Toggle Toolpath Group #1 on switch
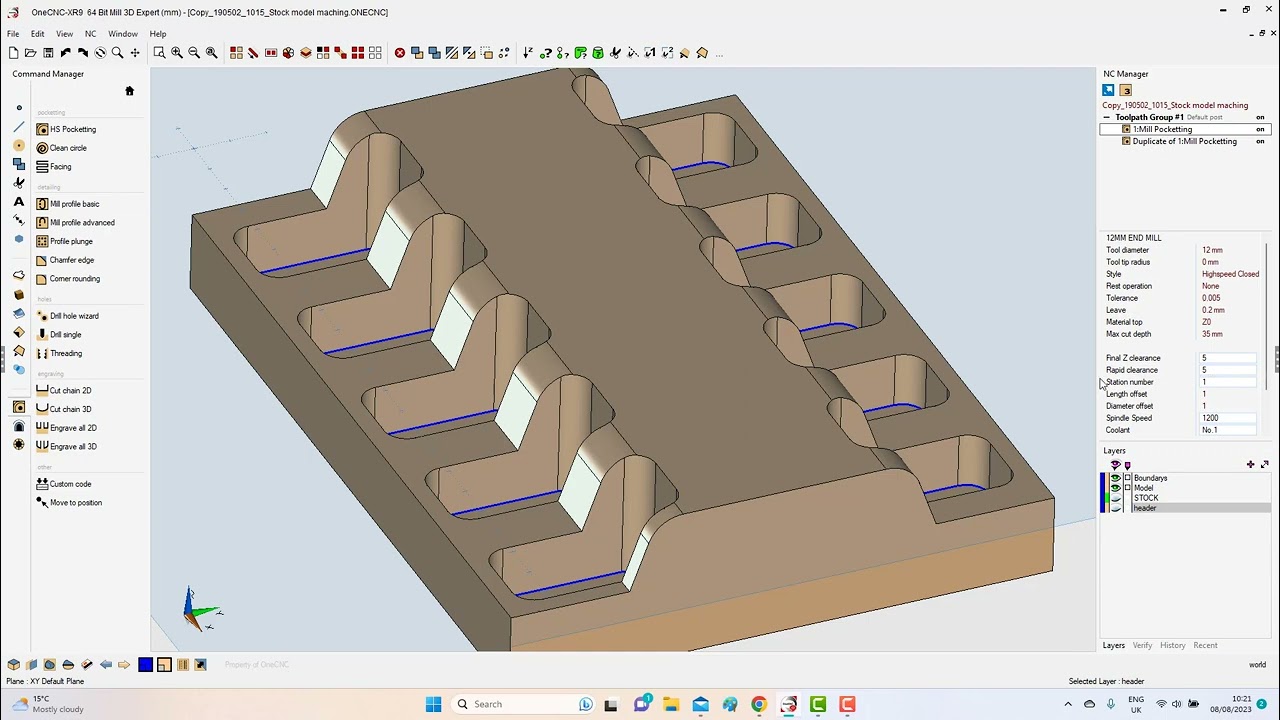 tap(1260, 117)
